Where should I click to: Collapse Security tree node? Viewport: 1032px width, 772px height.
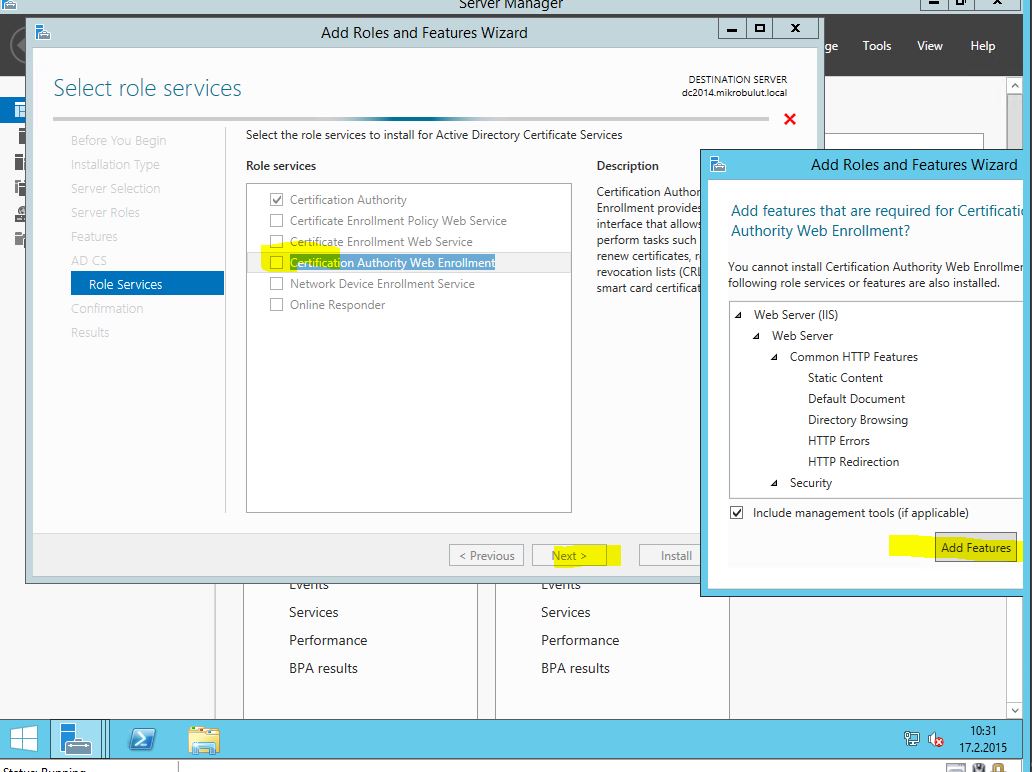pos(775,484)
